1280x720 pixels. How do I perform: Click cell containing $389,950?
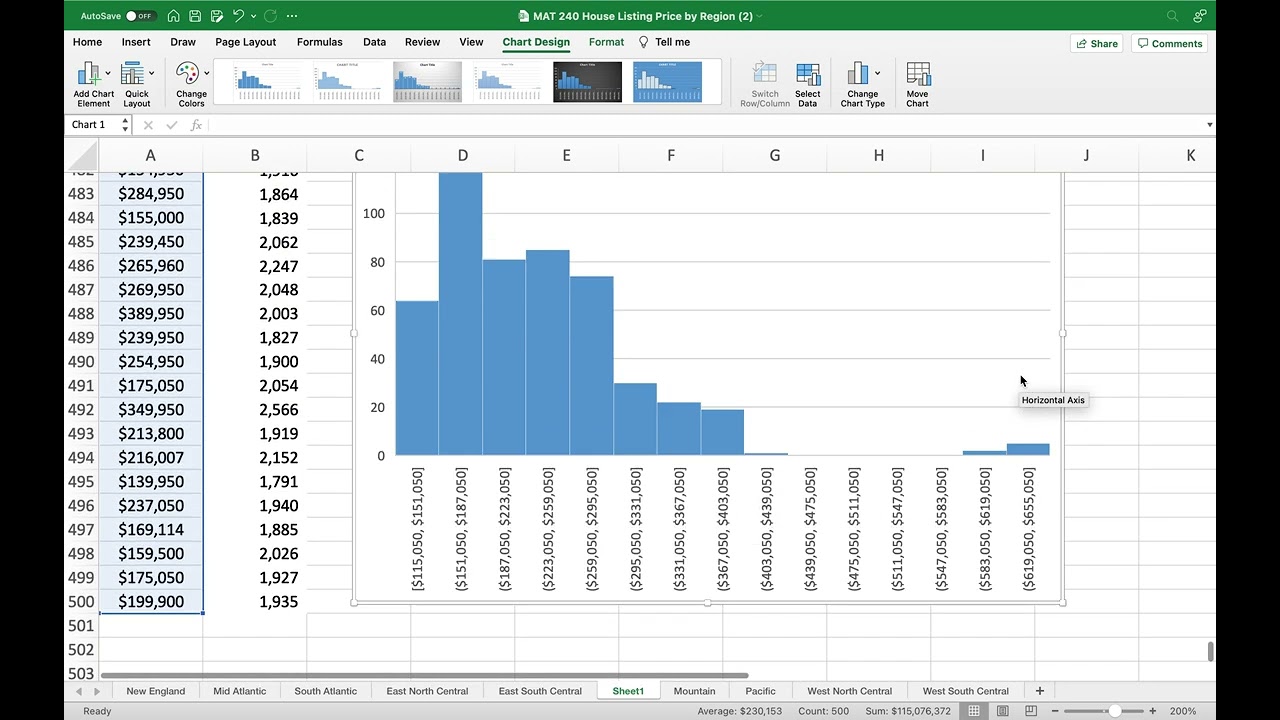tap(151, 314)
